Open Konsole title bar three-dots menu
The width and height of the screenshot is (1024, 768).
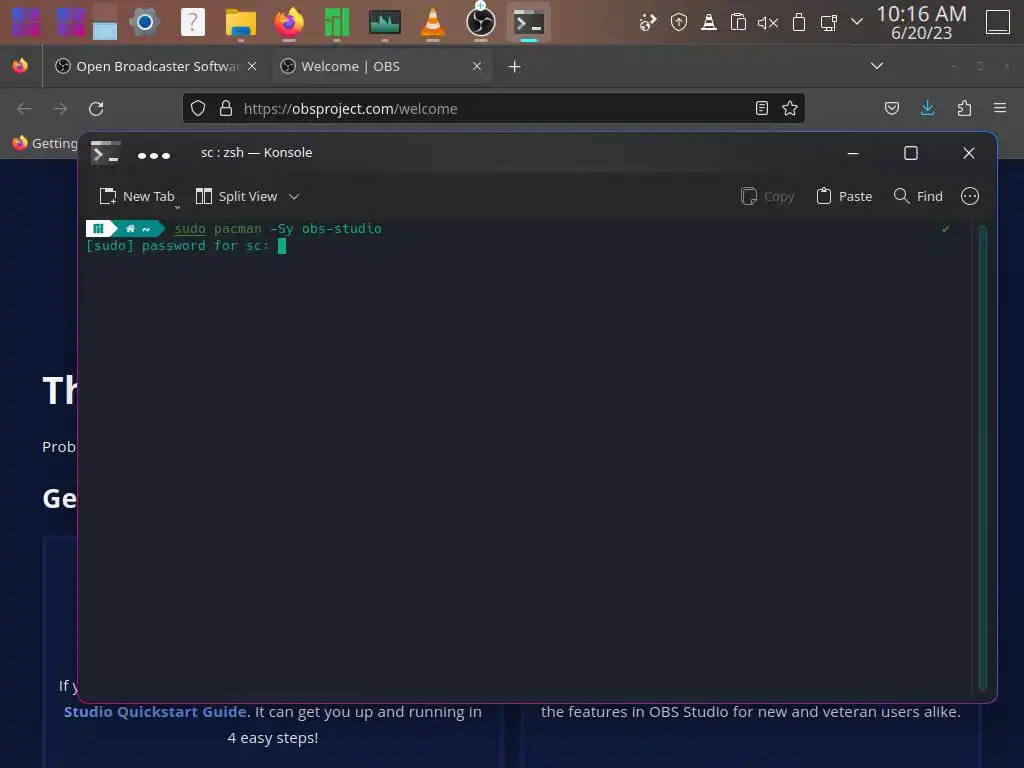coord(154,155)
